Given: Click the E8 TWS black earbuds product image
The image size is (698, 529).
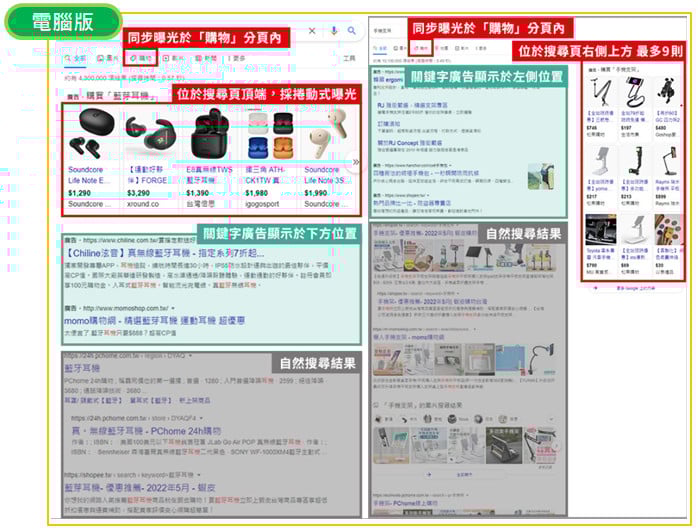Looking at the screenshot, I should 211,135.
